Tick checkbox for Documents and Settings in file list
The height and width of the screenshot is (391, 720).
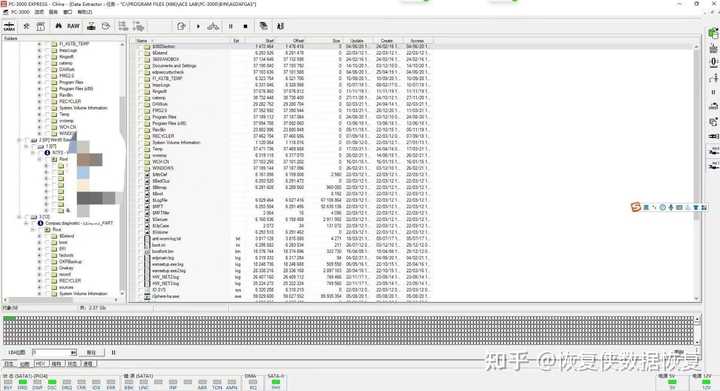coord(140,66)
